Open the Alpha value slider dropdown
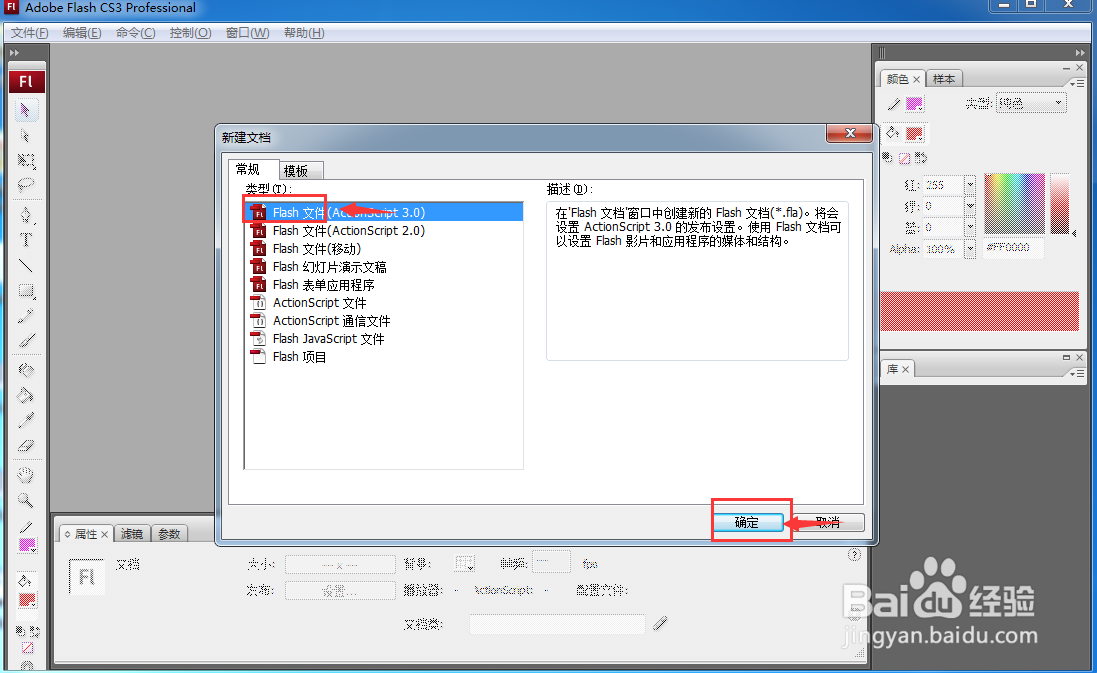1097x673 pixels. (970, 249)
